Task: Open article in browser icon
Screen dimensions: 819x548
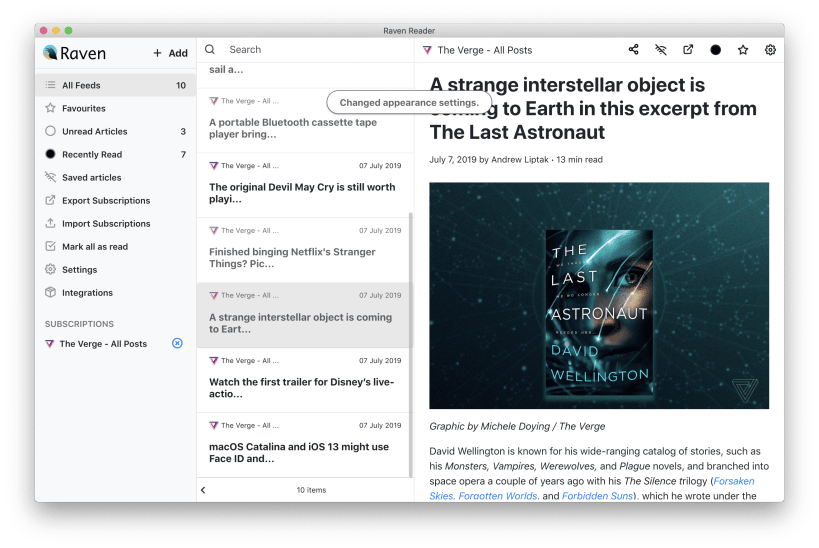Action: coord(688,50)
